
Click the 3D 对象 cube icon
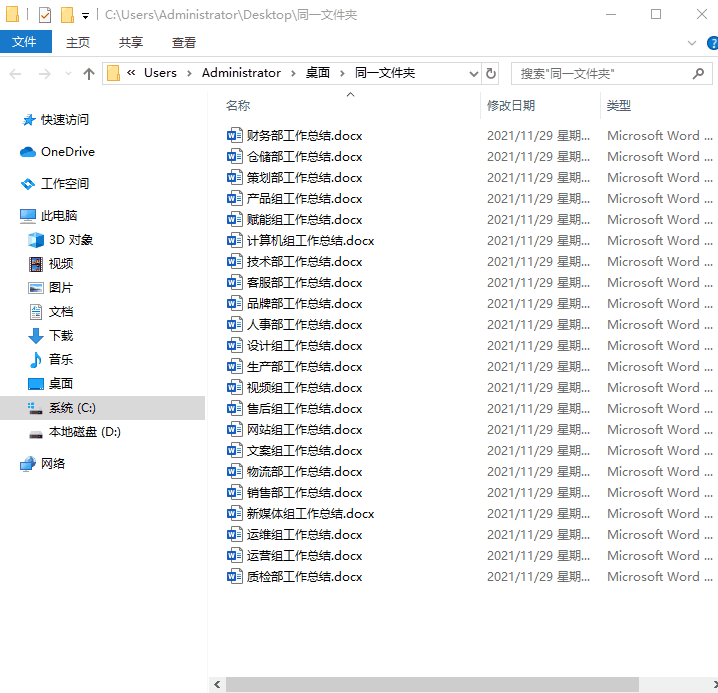pyautogui.click(x=36, y=240)
